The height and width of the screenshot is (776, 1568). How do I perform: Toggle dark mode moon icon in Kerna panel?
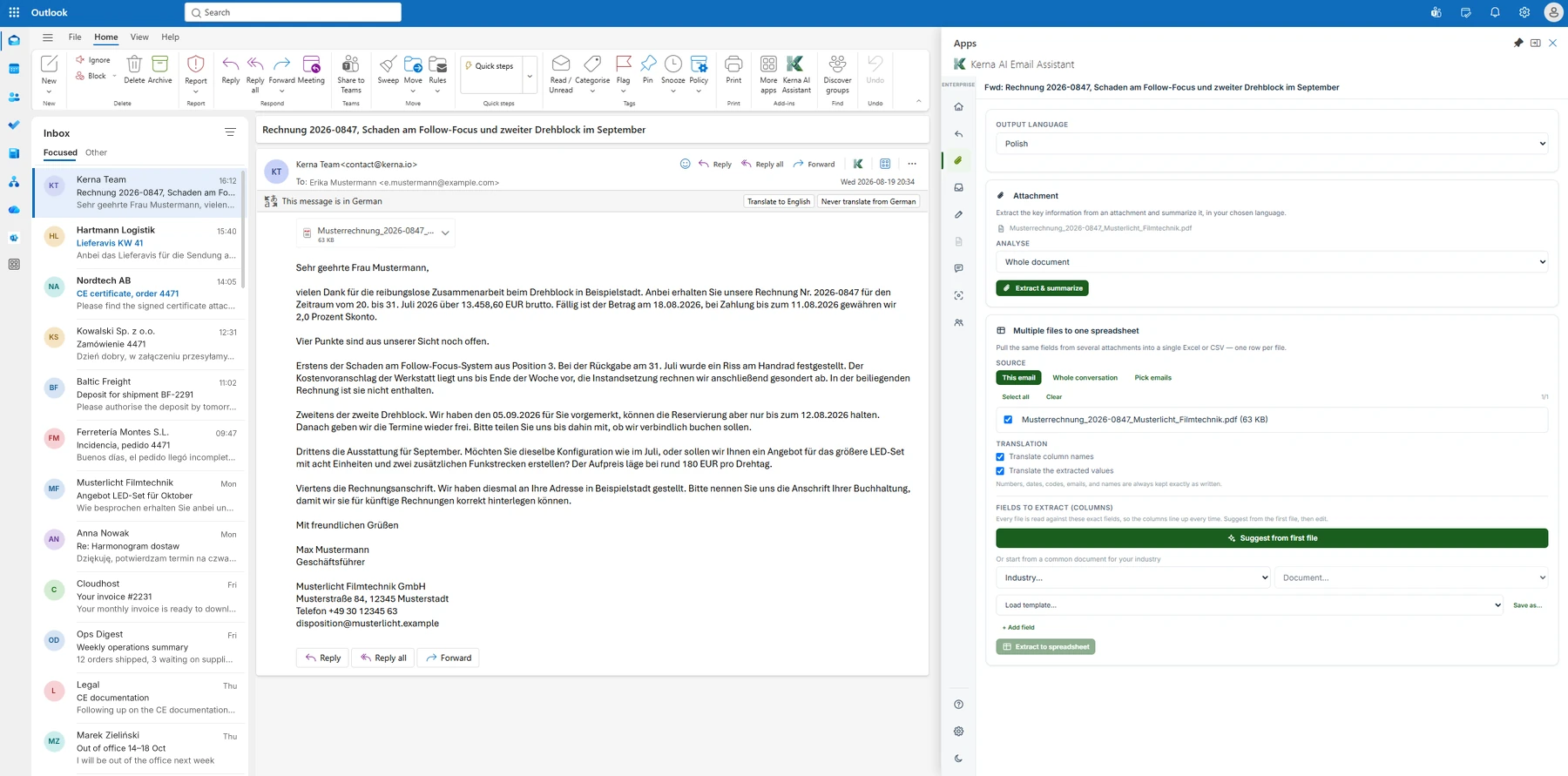tap(958, 759)
